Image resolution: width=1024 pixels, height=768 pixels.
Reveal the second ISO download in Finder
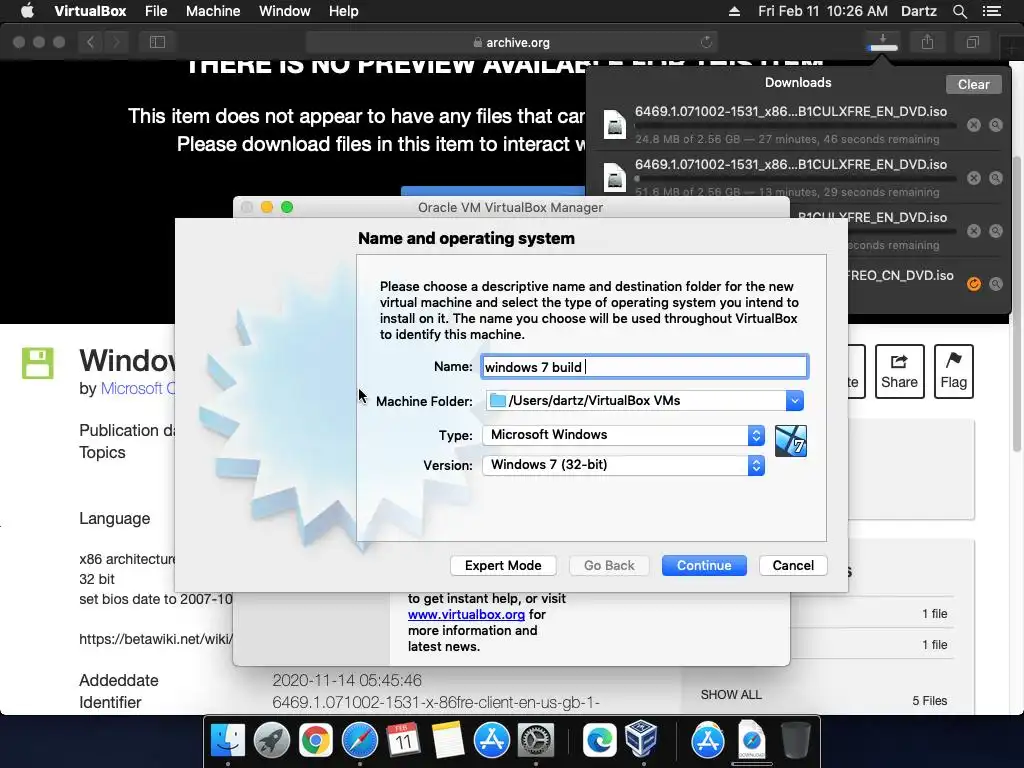(x=996, y=178)
